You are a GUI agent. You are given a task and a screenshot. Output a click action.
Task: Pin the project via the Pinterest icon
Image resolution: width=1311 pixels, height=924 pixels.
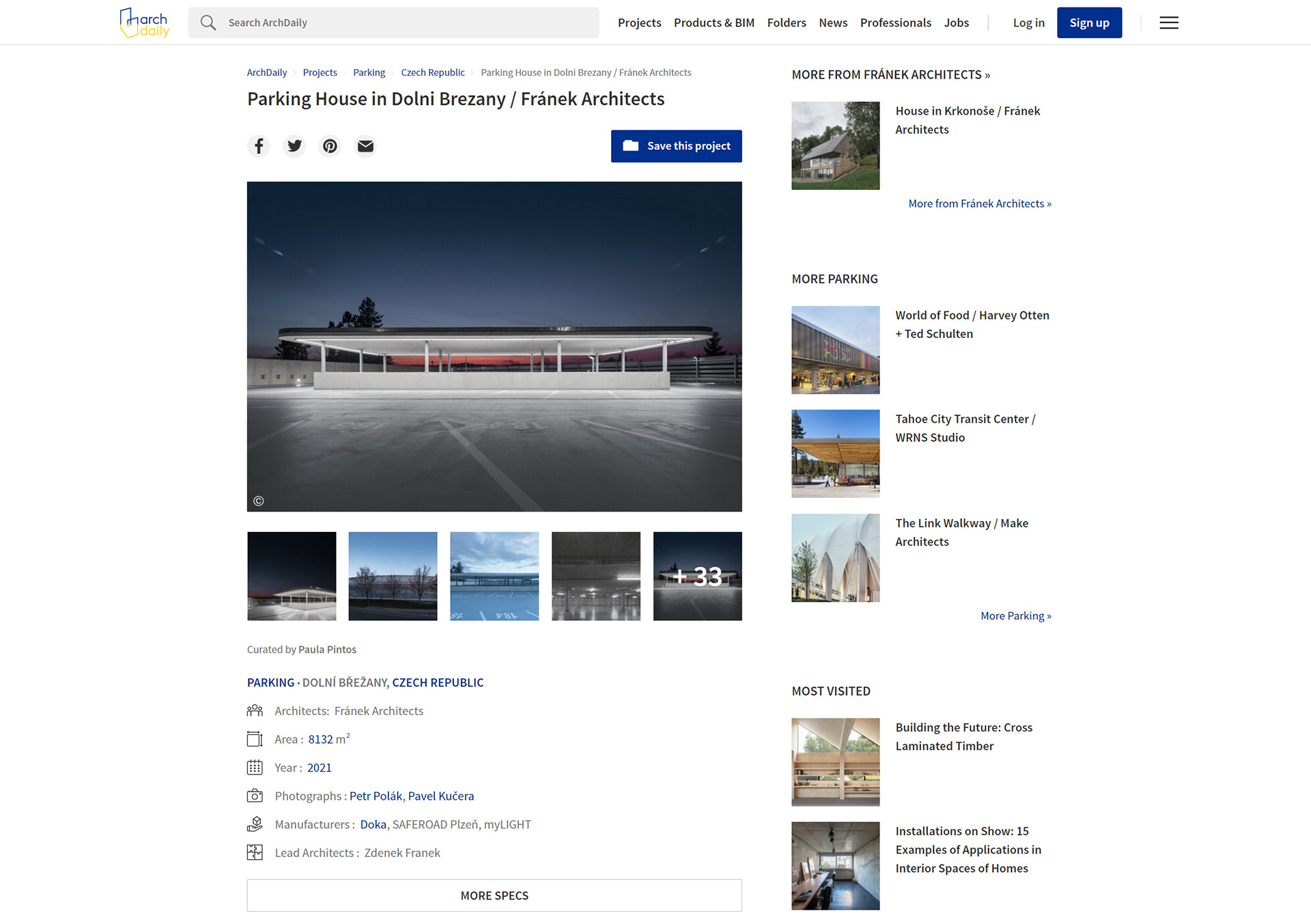coord(330,146)
